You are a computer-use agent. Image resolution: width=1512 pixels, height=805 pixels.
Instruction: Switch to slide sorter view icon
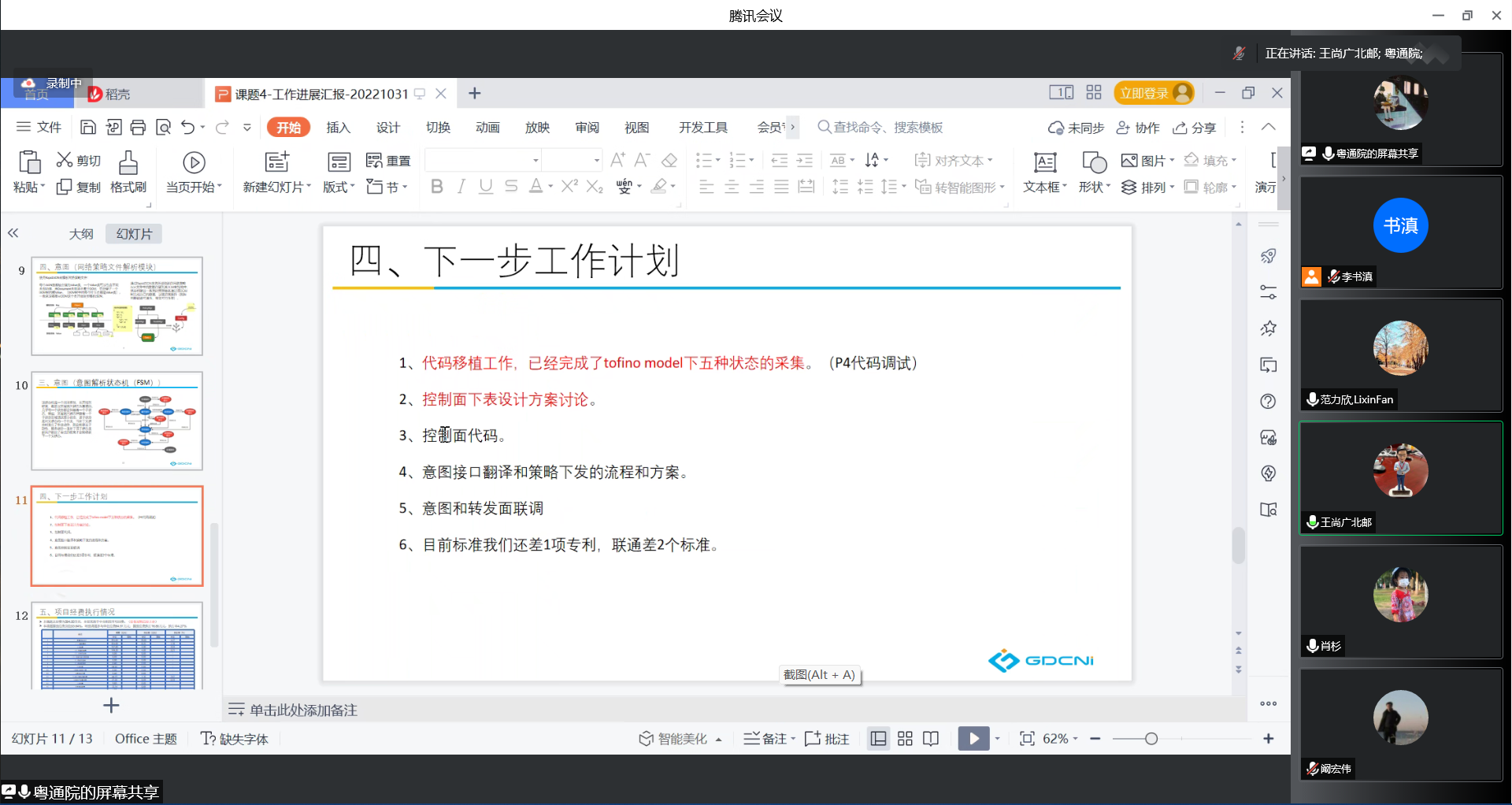[905, 738]
